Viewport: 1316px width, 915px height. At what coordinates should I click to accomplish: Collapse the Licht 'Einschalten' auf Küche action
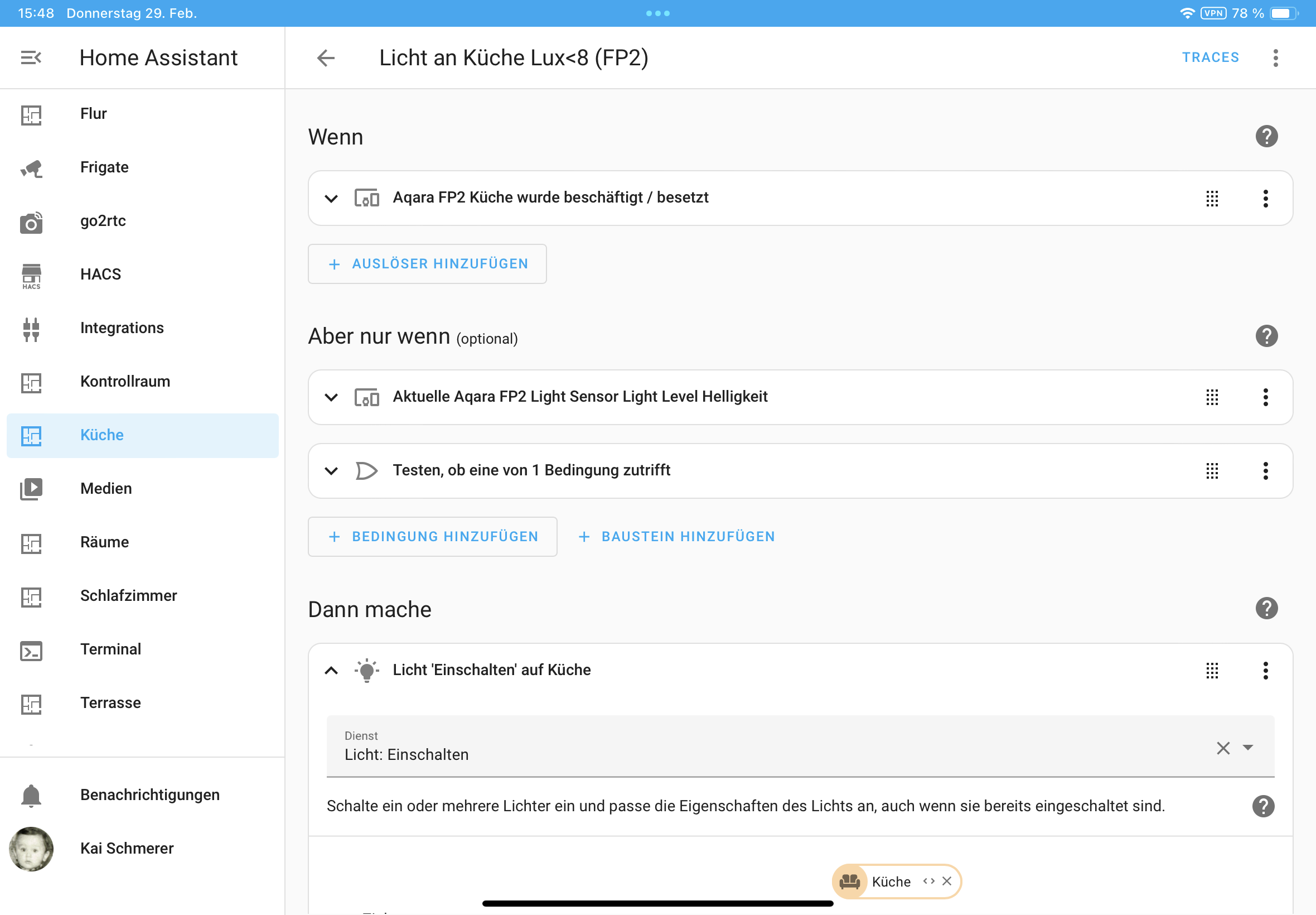[x=331, y=670]
